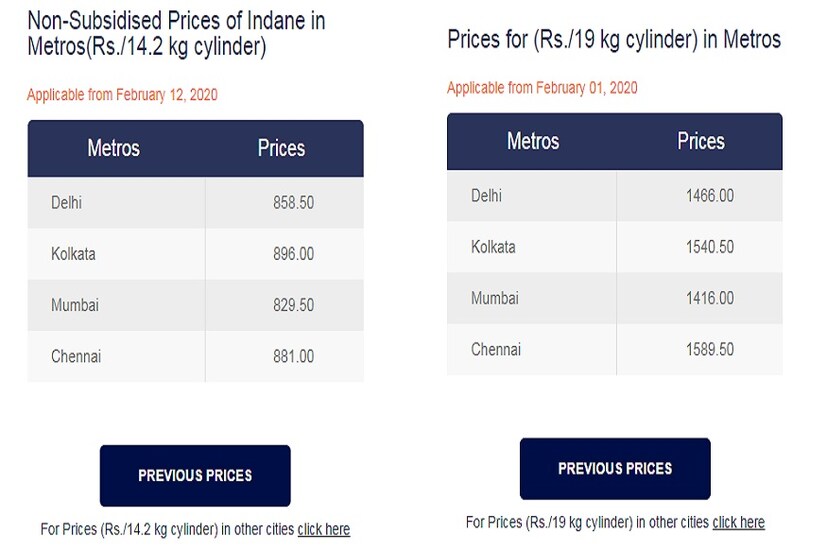
Task: Select Mumbai price 1416.00 cell
Action: pyautogui.click(x=709, y=298)
